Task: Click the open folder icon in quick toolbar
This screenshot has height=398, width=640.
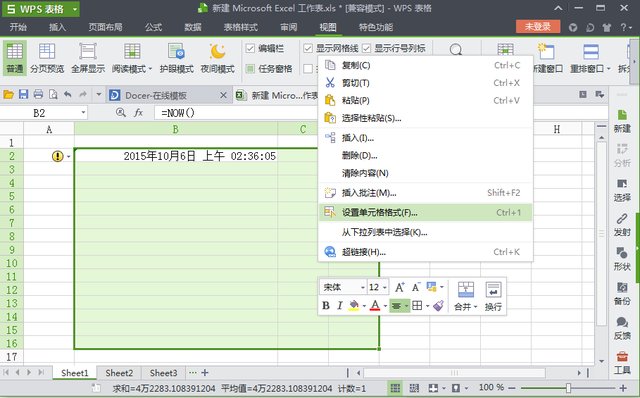Action: (x=8, y=95)
